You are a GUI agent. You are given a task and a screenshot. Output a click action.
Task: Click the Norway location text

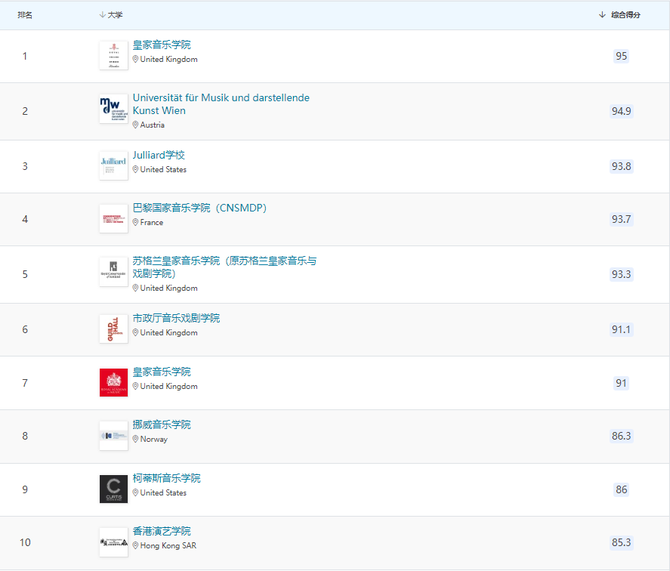(x=154, y=439)
